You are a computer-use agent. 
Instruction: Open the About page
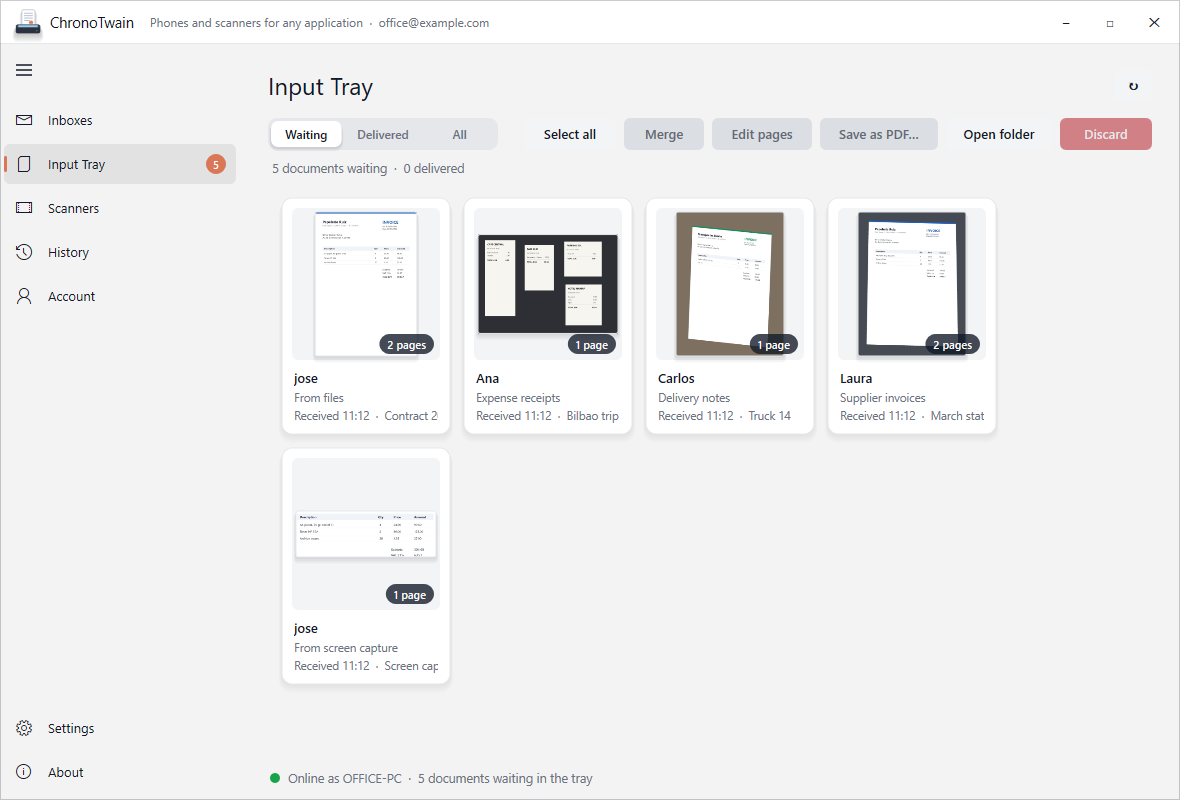pyautogui.click(x=120, y=772)
